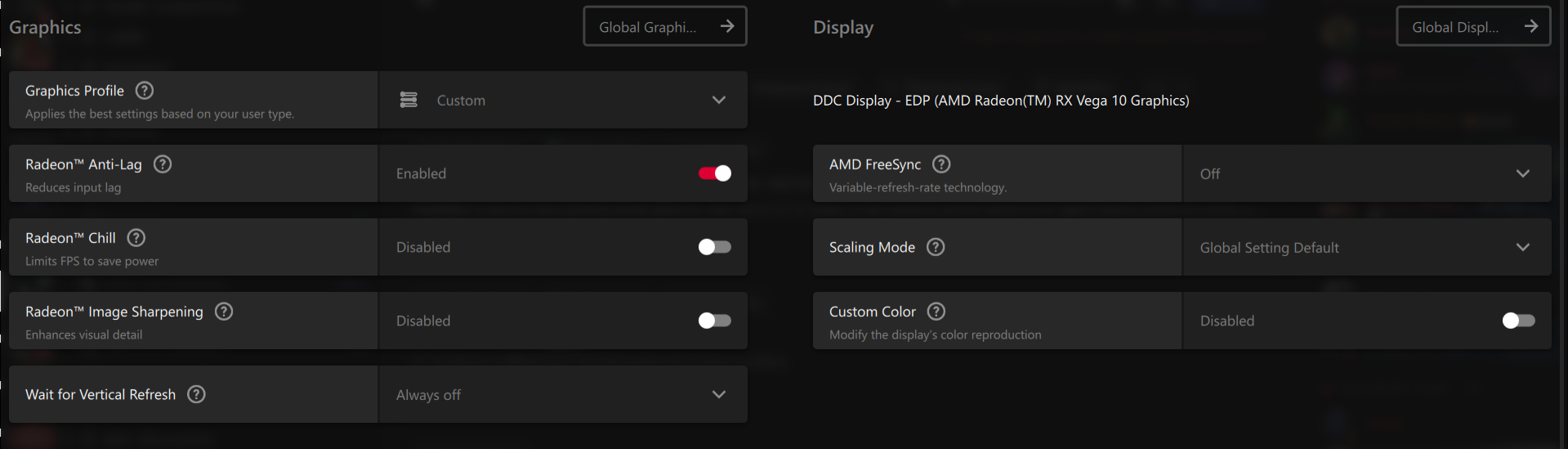Click the Custom profile list icon

(409, 100)
